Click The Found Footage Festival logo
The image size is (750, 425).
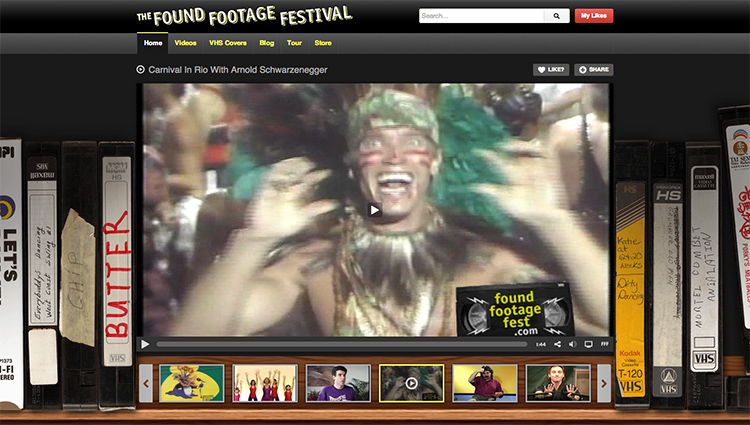(244, 16)
